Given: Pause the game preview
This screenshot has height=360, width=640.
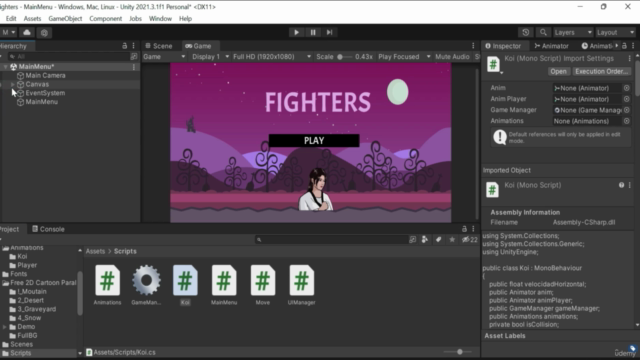Looking at the screenshot, I should click(313, 32).
